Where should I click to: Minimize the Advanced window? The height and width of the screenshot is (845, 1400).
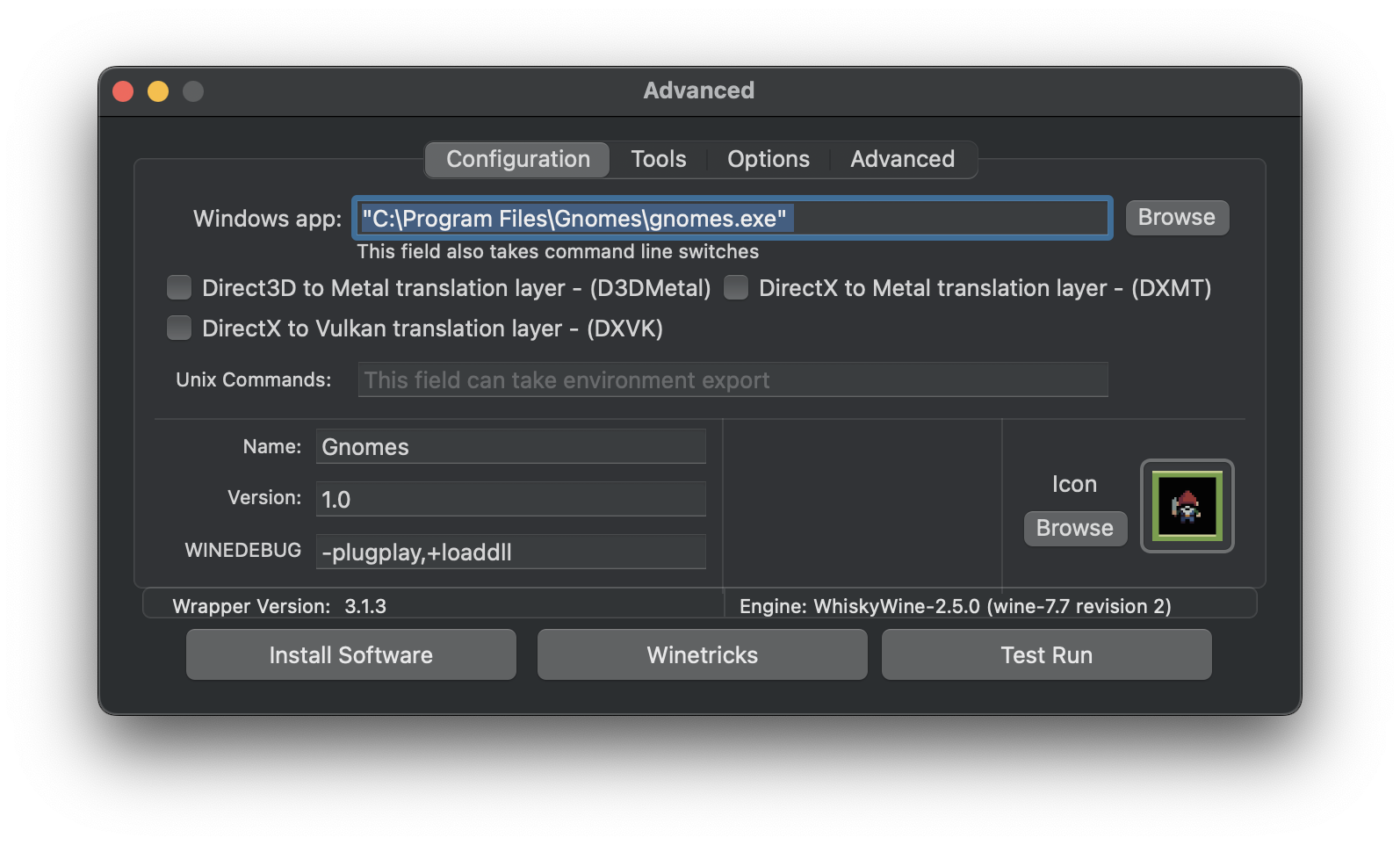coord(158,91)
